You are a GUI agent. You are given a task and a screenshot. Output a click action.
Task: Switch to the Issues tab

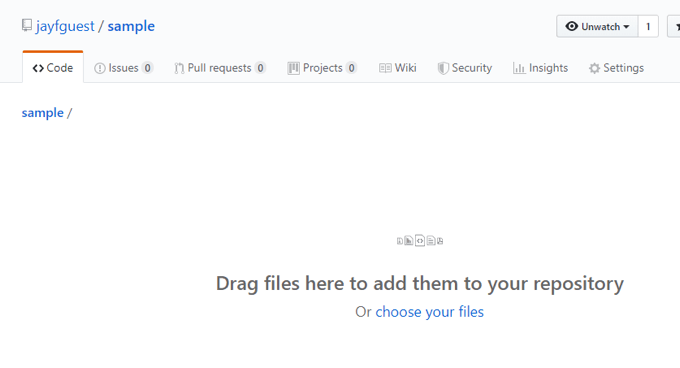[x=123, y=68]
